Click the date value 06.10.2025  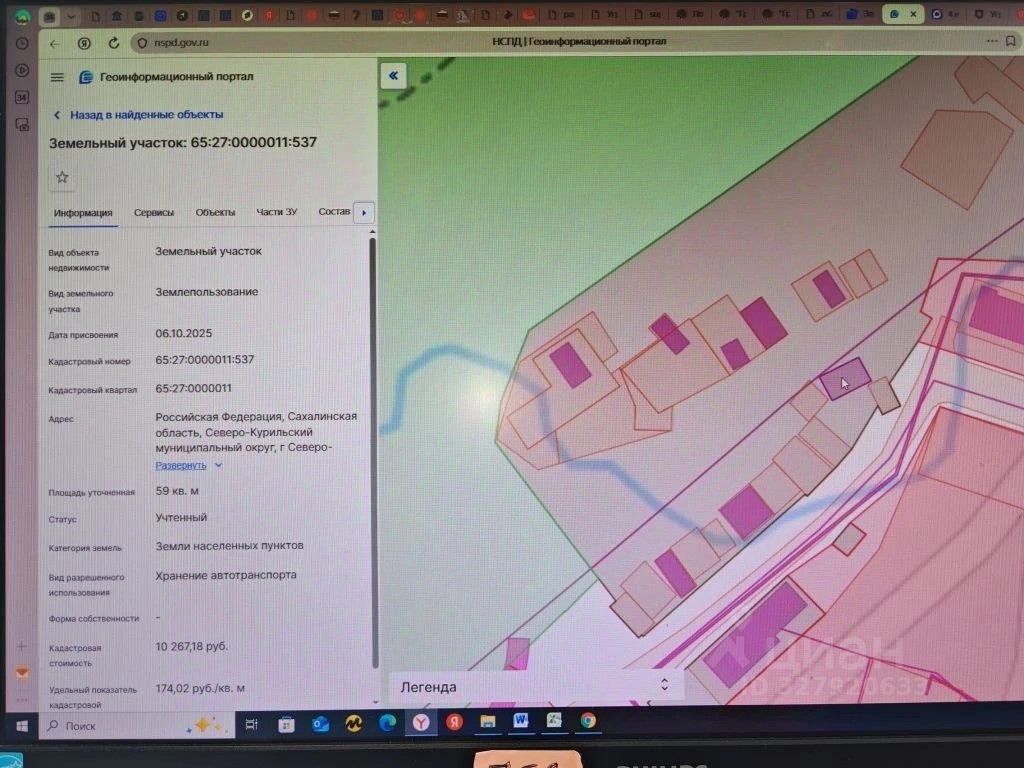(184, 334)
